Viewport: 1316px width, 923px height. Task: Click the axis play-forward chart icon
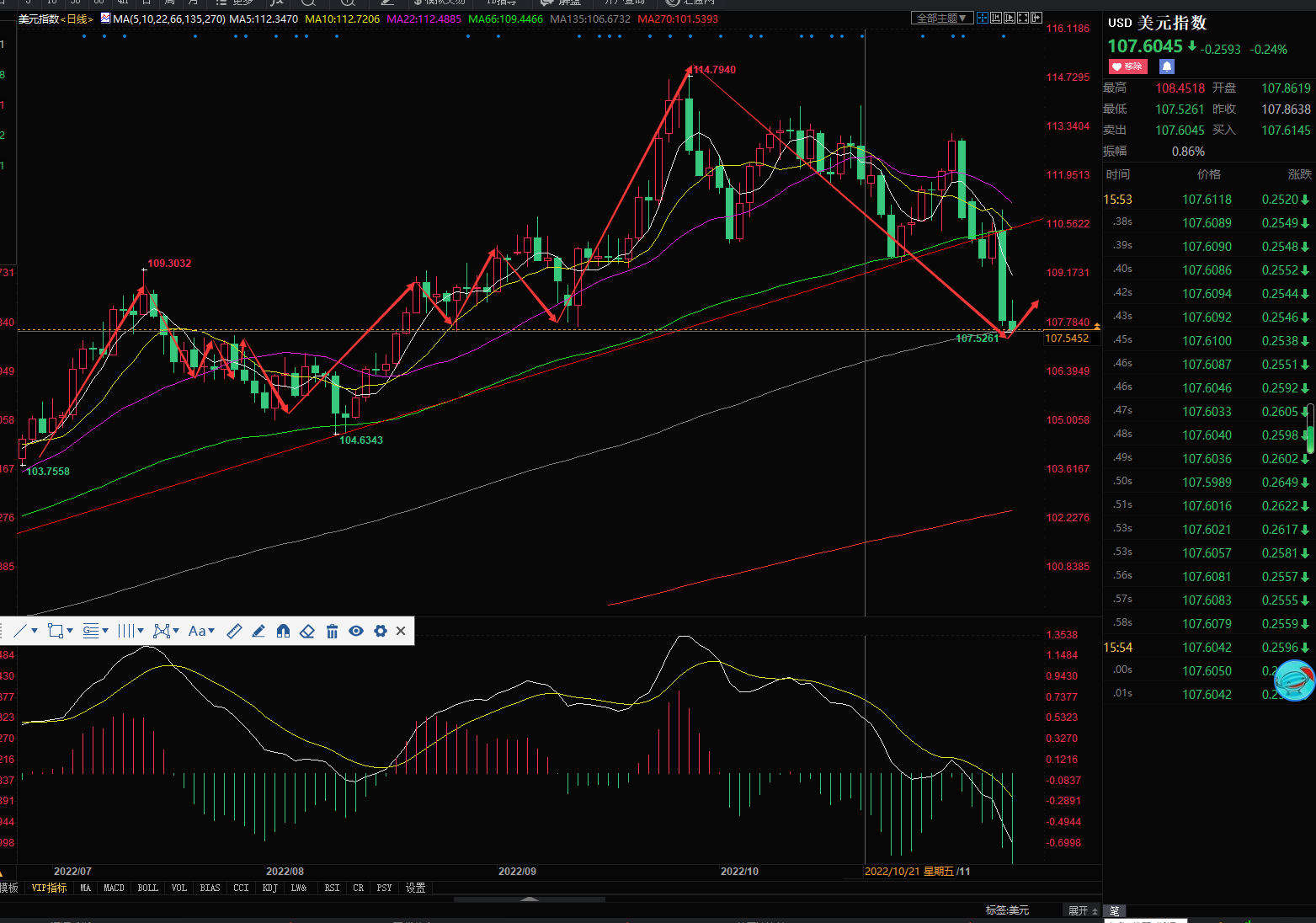coord(1010,18)
